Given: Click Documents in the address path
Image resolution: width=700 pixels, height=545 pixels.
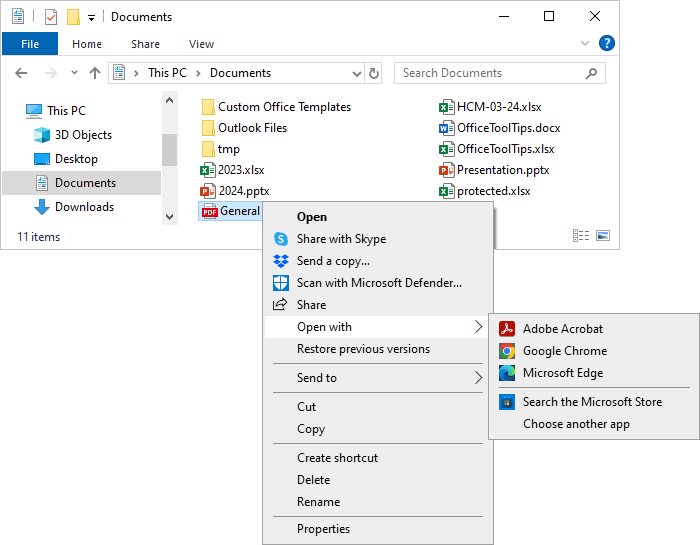Looking at the screenshot, I should pos(241,73).
